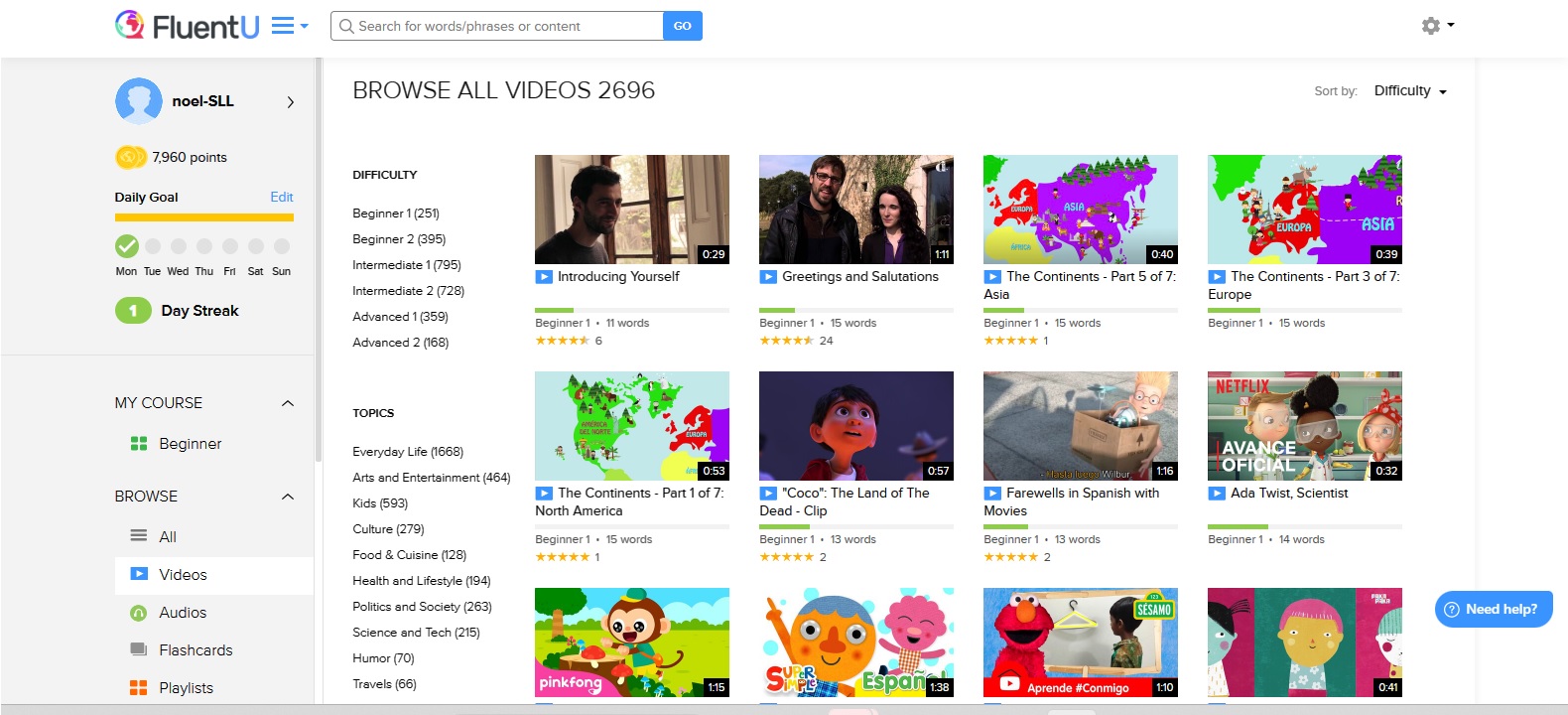
Task: Click the yellow Daily Goal progress bar
Action: (204, 217)
